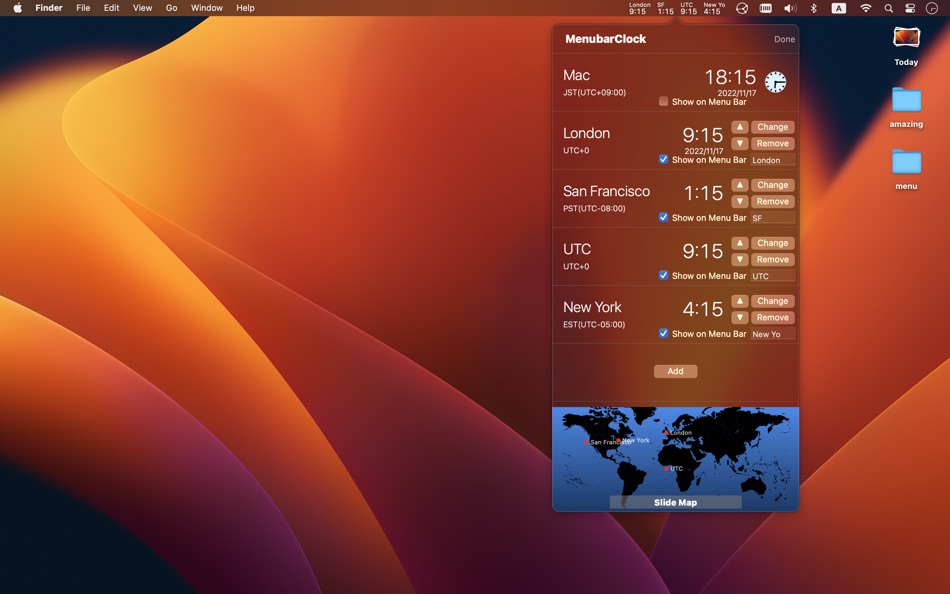The height and width of the screenshot is (594, 950).
Task: Uncheck Show on Menu Bar for San Francisco
Action: (x=663, y=217)
